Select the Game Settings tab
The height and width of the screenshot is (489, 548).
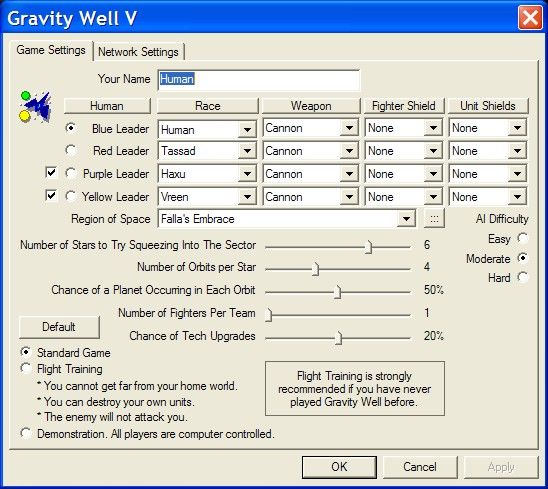tap(51, 50)
